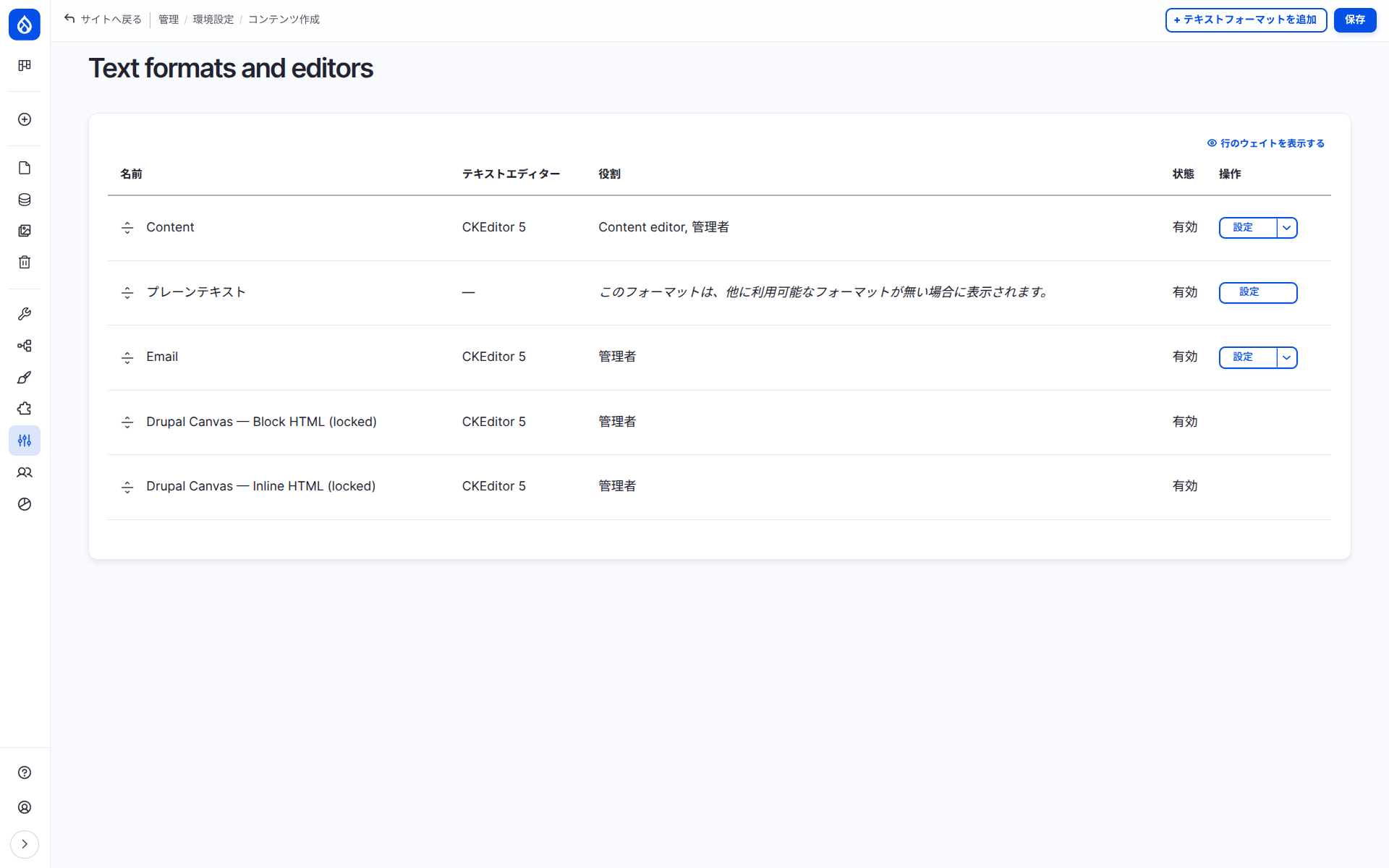Grab the プレーンテキスト row drag handle

(127, 292)
